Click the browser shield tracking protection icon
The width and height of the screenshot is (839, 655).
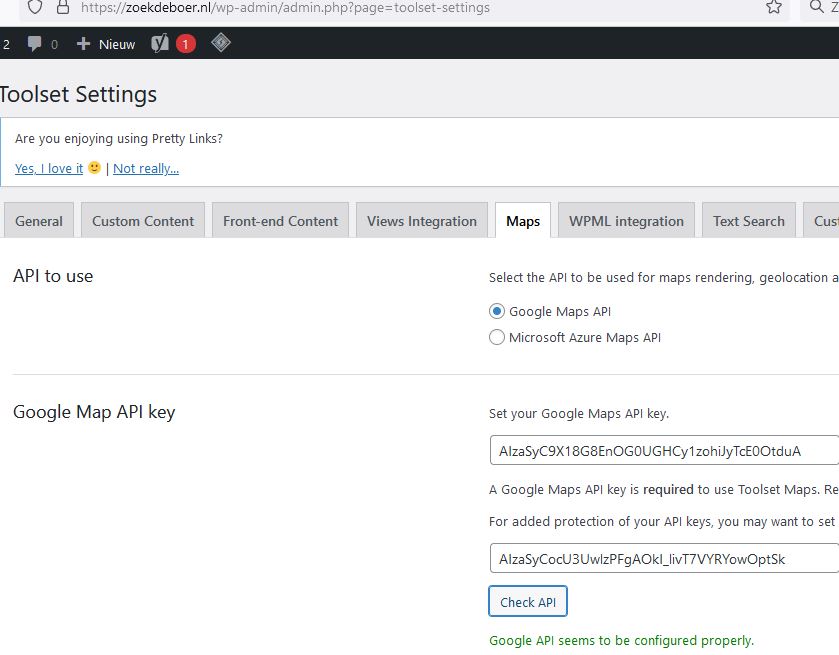pyautogui.click(x=35, y=6)
